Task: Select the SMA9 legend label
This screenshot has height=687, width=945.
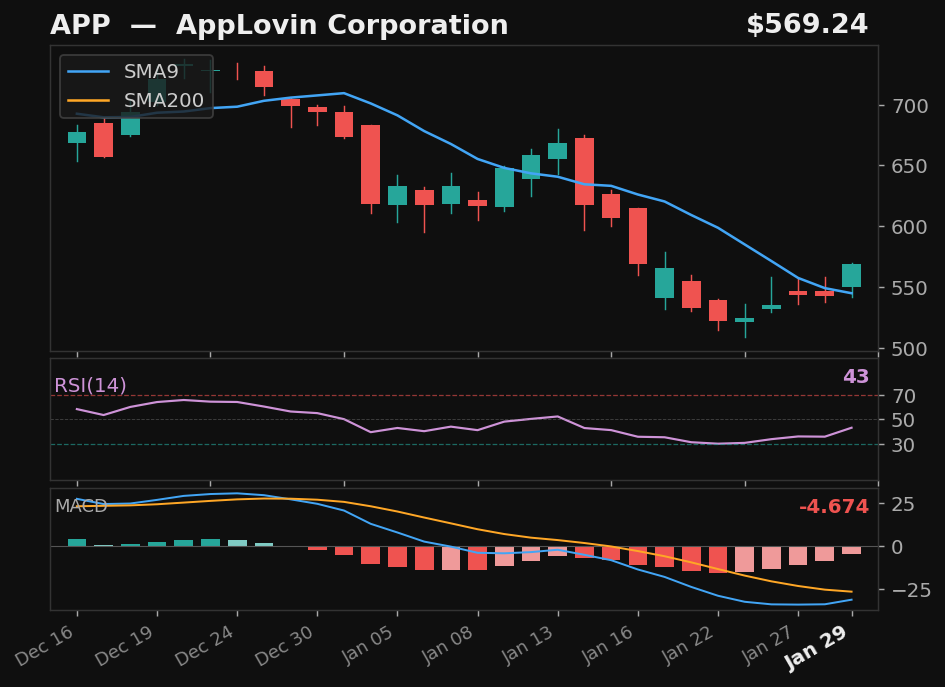Action: pyautogui.click(x=151, y=72)
